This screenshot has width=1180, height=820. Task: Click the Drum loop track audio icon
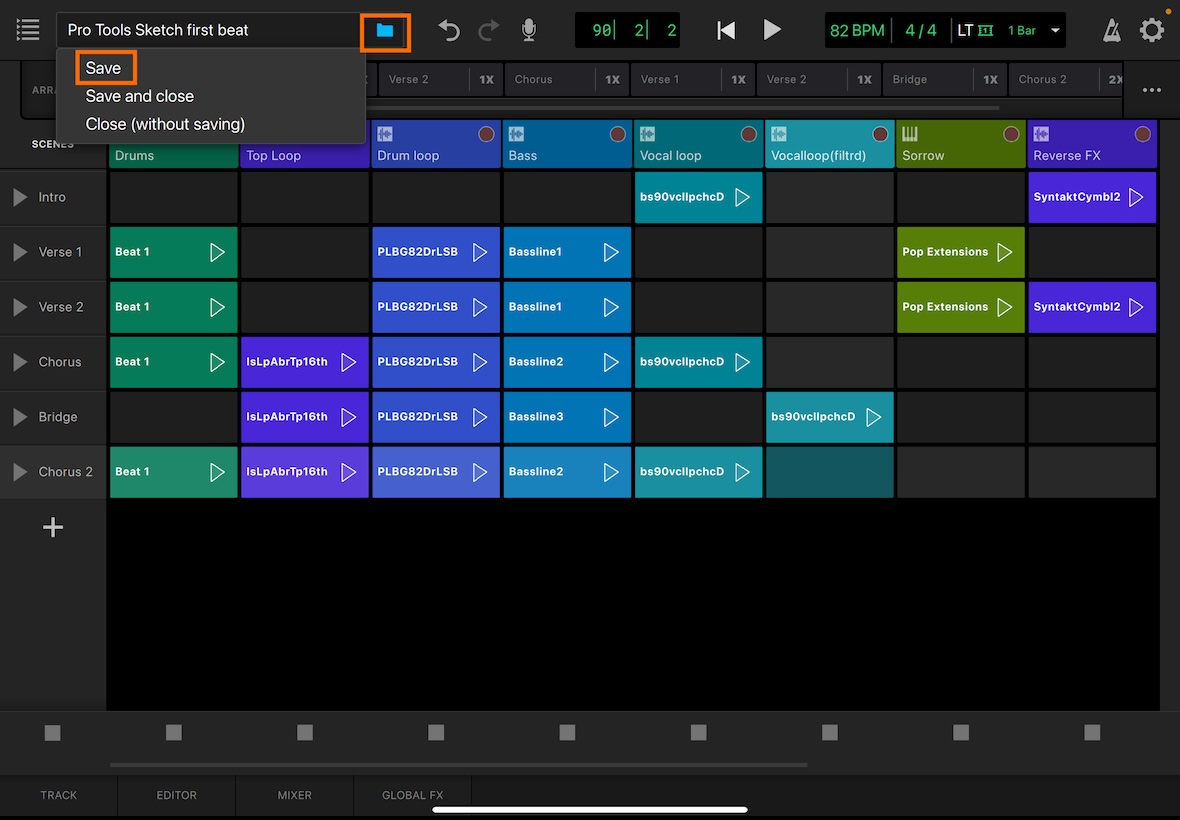point(385,134)
